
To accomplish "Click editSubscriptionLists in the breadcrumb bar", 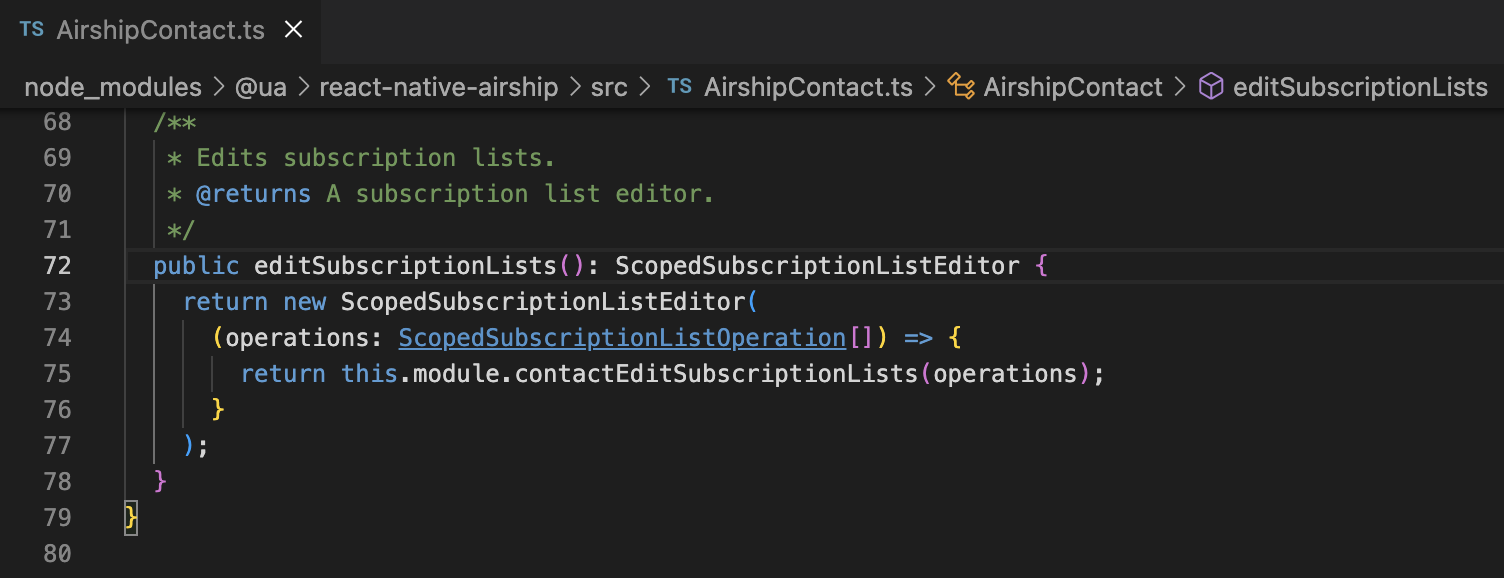I will pos(1362,87).
